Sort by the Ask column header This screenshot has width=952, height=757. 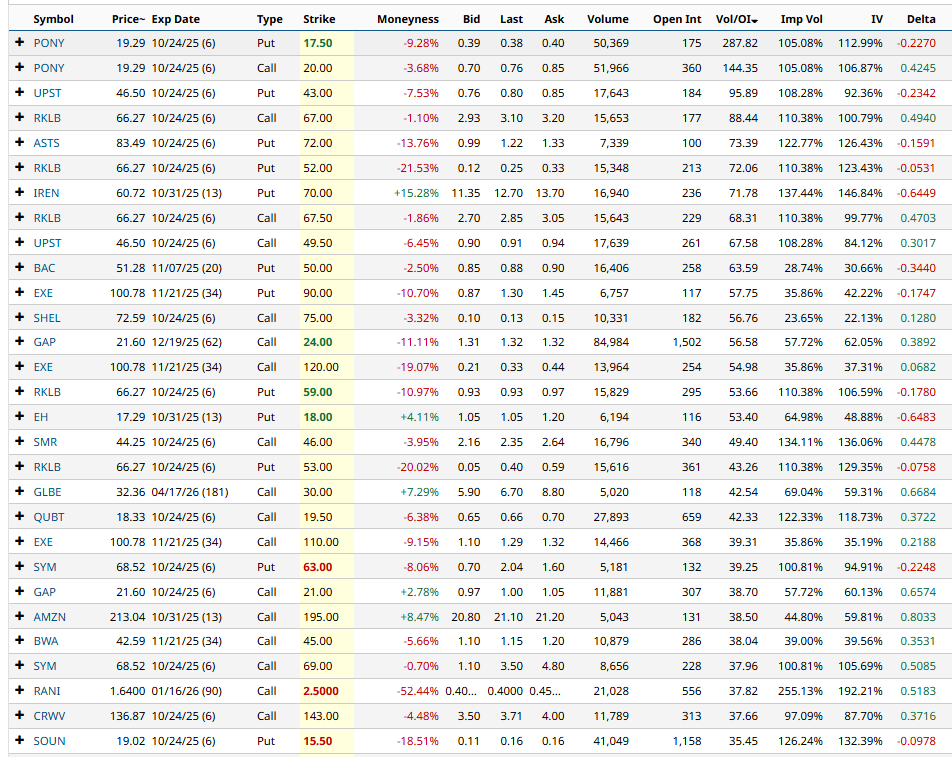554,19
